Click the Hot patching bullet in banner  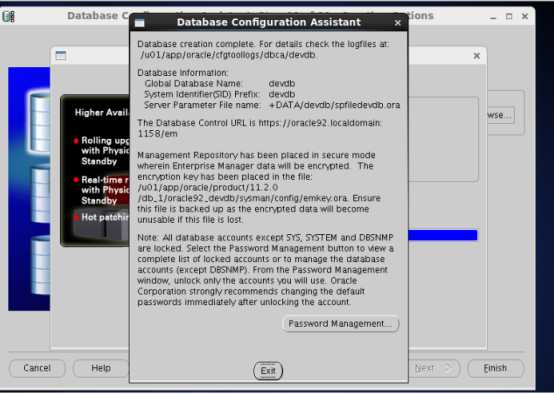(x=102, y=217)
